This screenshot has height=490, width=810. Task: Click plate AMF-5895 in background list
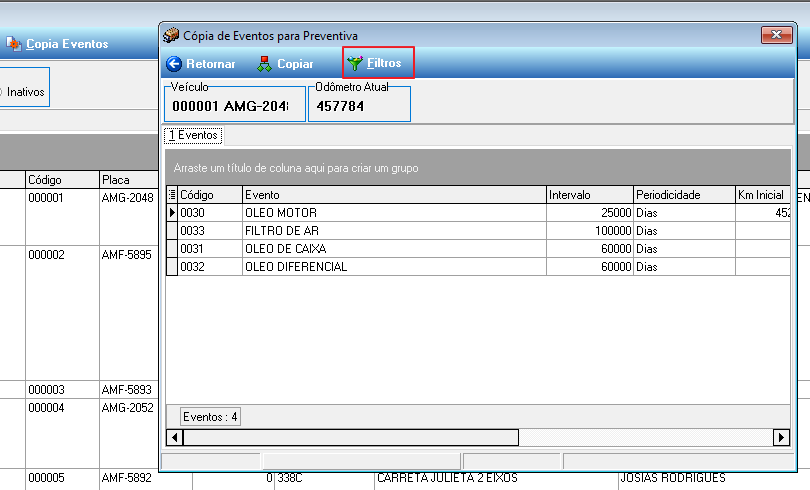tap(127, 255)
